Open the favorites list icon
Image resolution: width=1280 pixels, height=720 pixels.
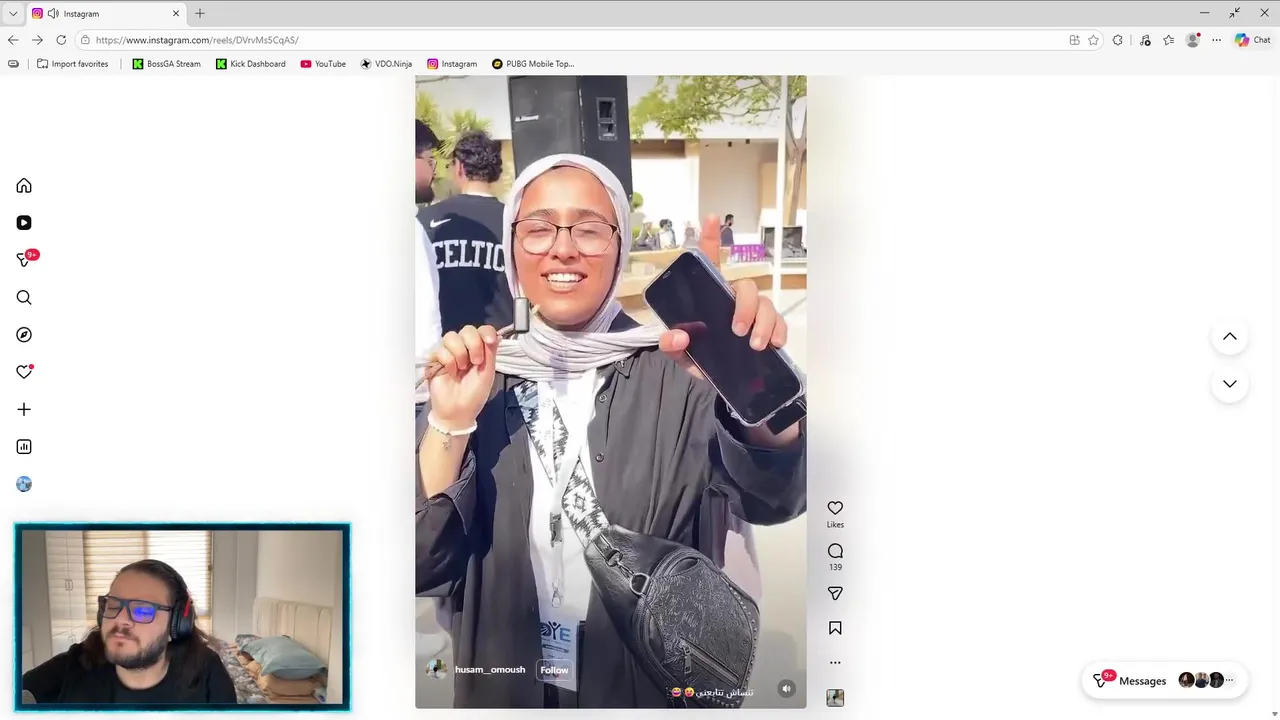pyautogui.click(x=1168, y=40)
